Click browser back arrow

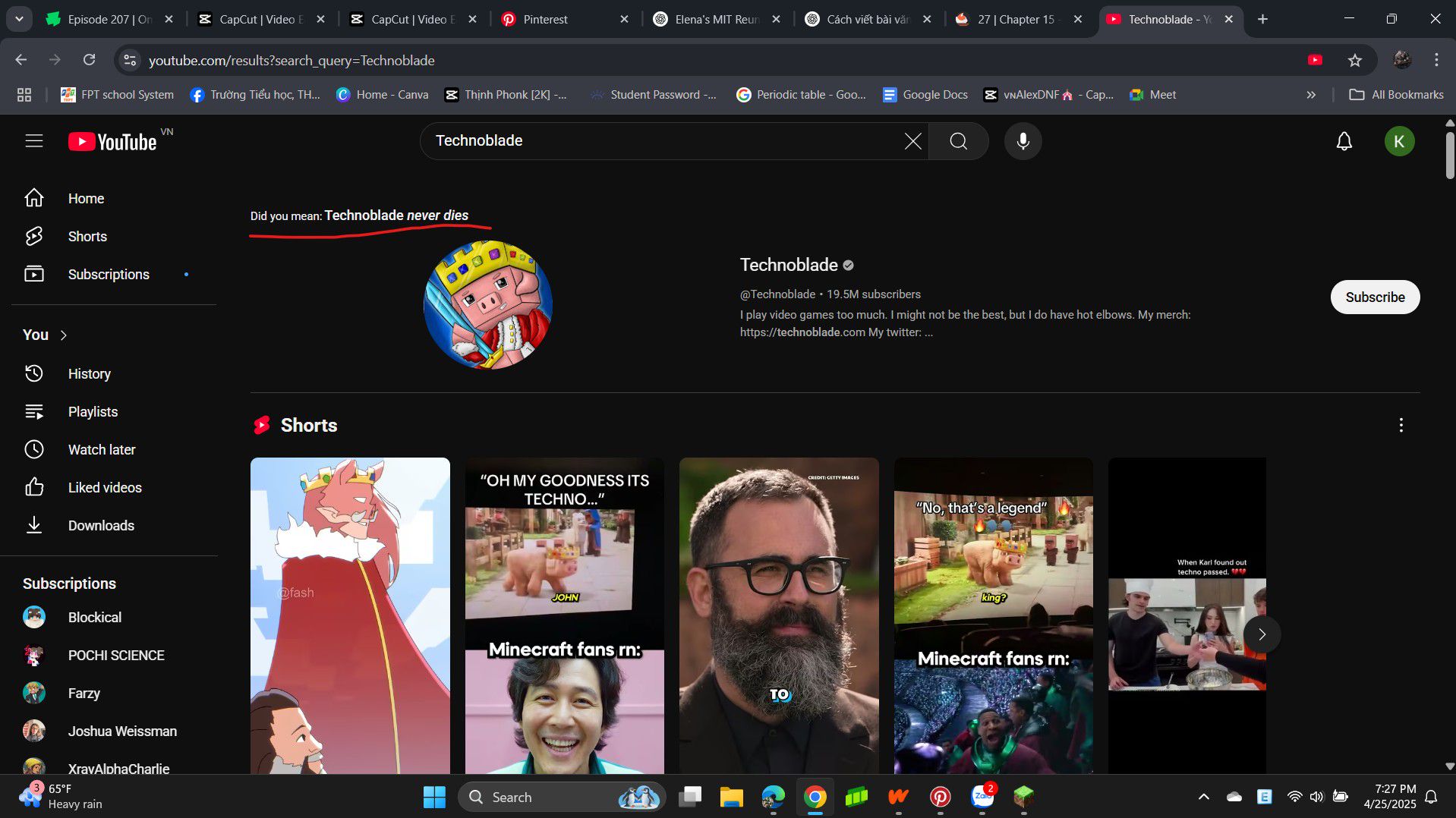pos(21,60)
